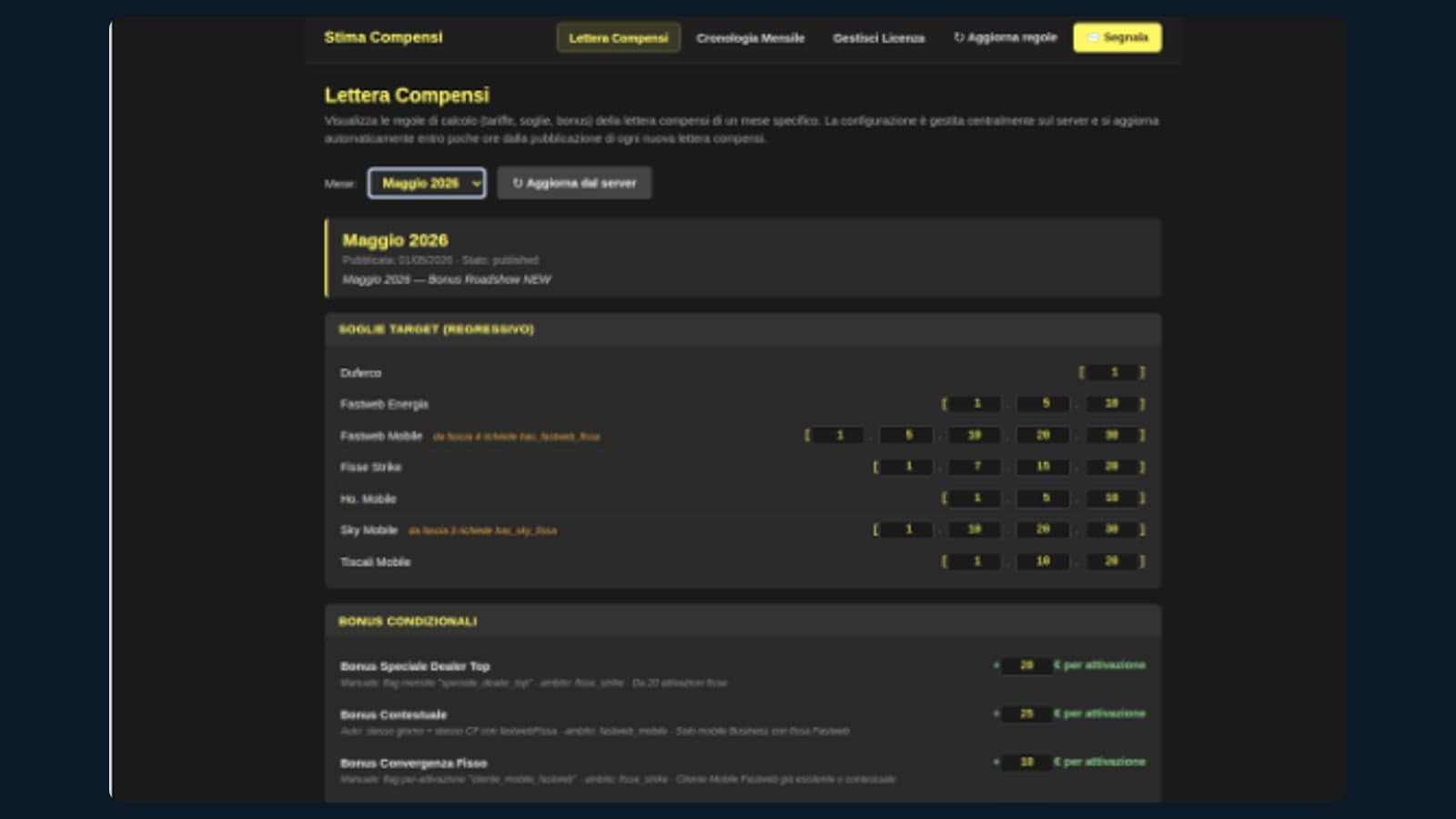Click '€ per attivazione' beside Bonus Contestuale

pyautogui.click(x=1099, y=713)
